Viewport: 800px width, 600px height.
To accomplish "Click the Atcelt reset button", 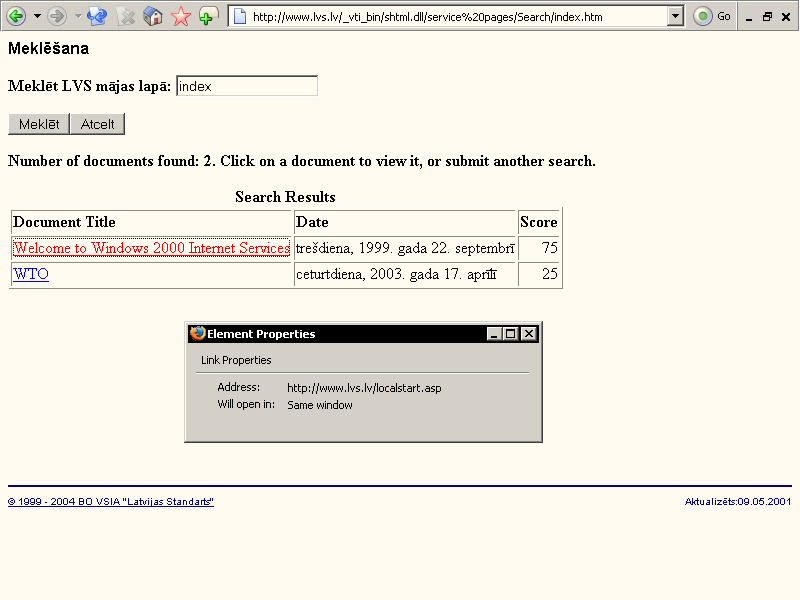I will click(x=97, y=124).
